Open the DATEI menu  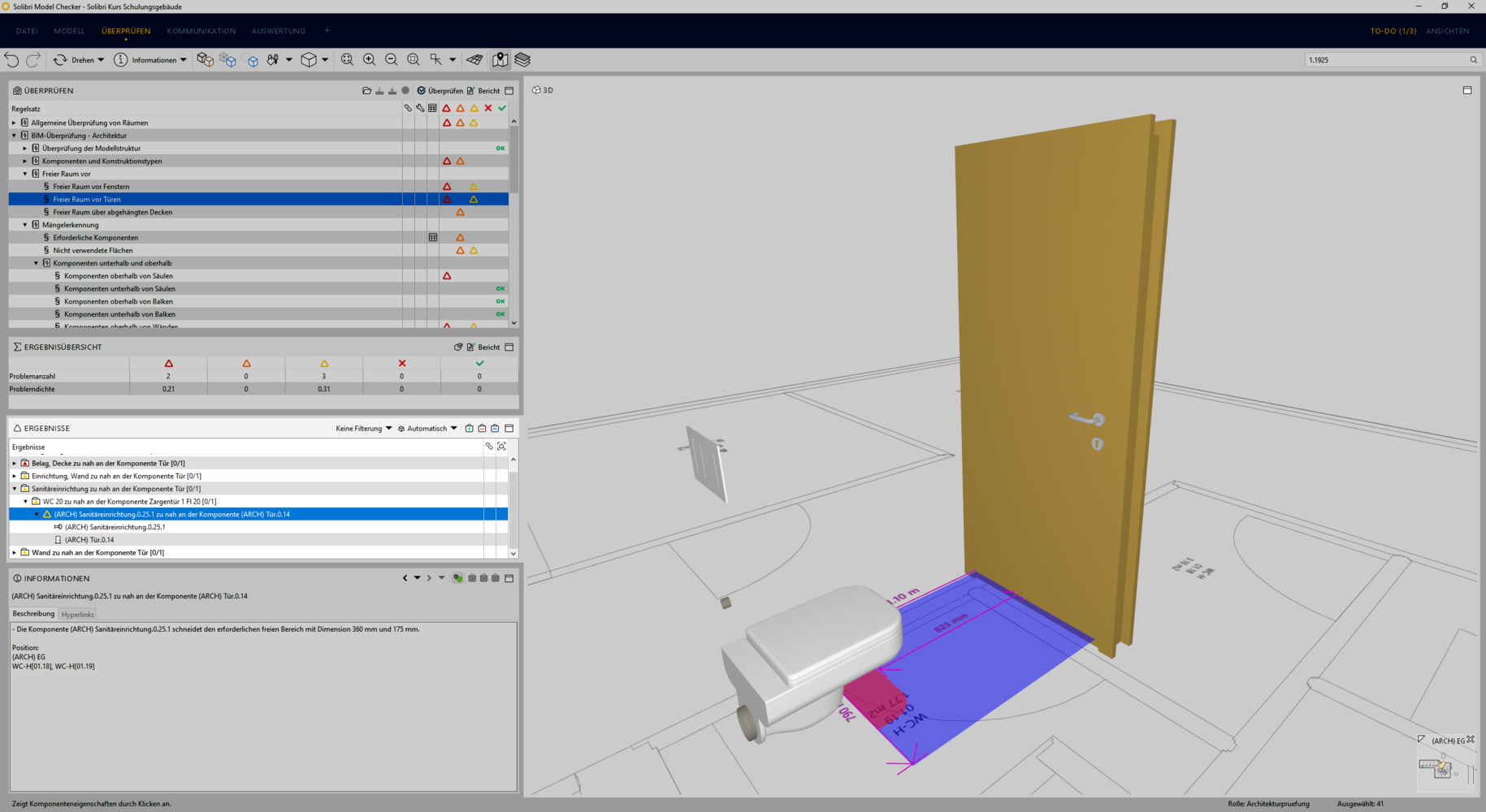click(27, 31)
